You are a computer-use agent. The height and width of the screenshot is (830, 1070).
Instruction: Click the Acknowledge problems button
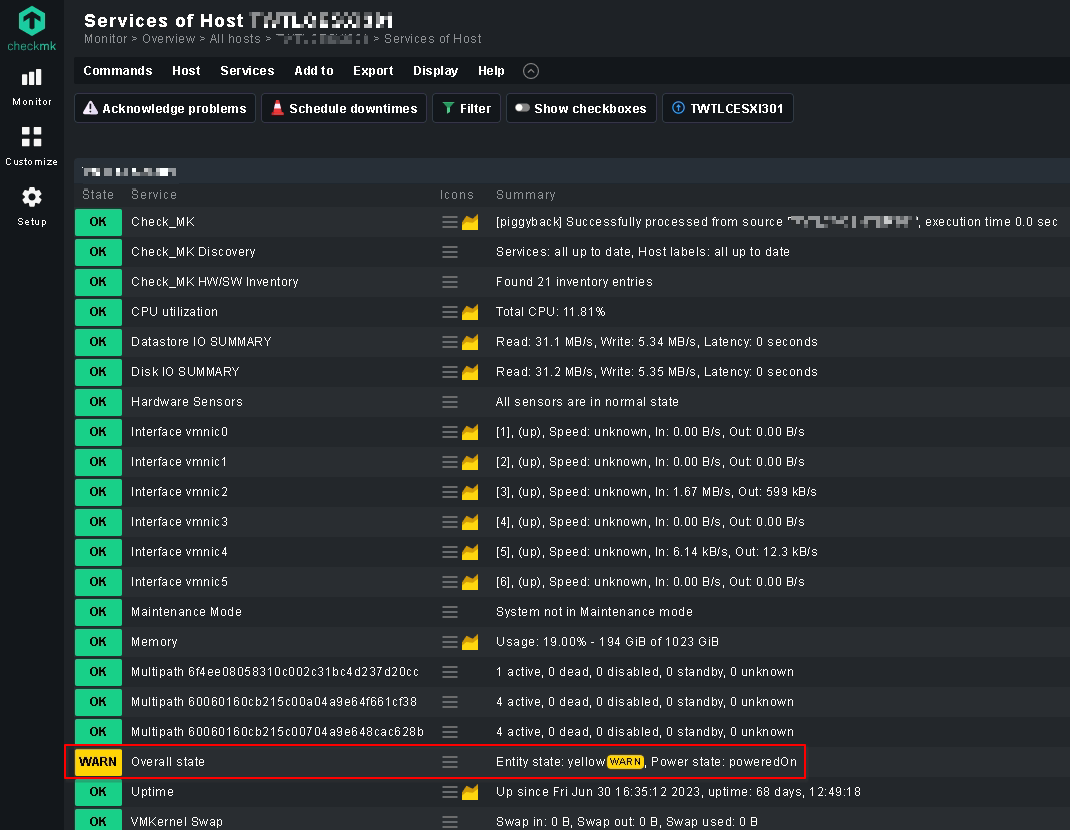[164, 109]
